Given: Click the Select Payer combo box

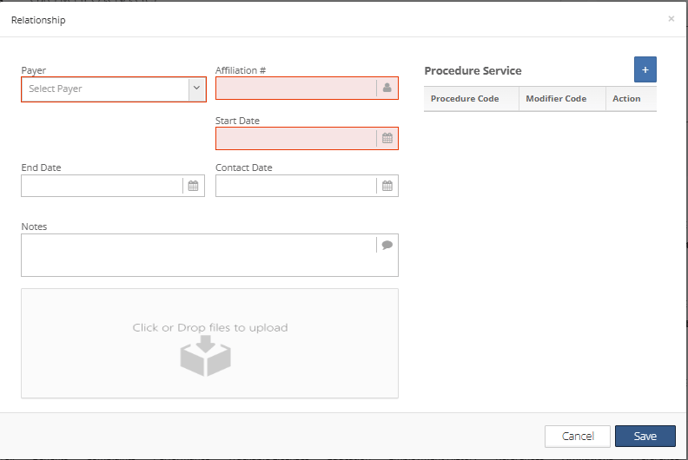Looking at the screenshot, I should (104, 88).
